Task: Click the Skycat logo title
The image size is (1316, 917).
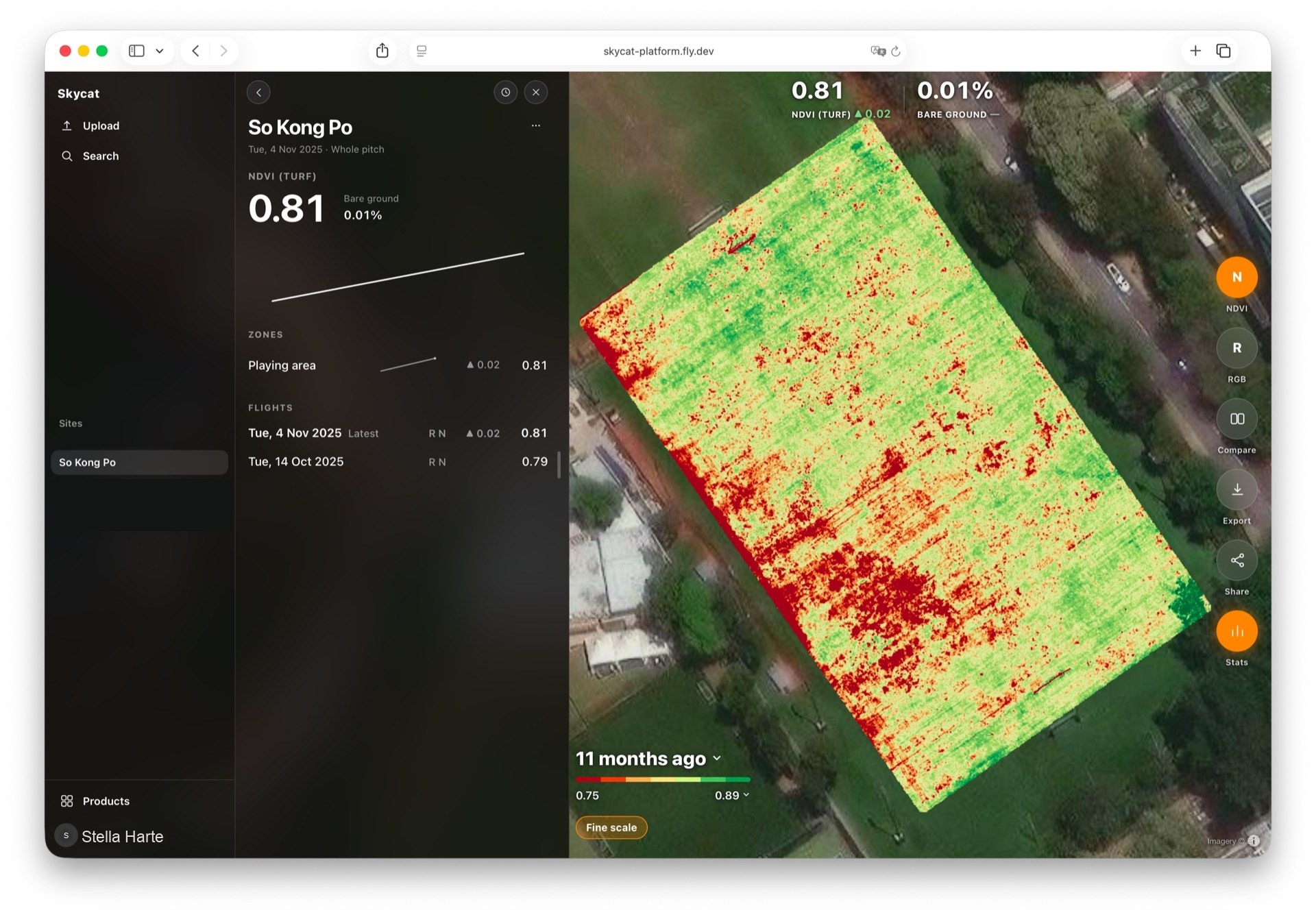Action: [x=78, y=94]
